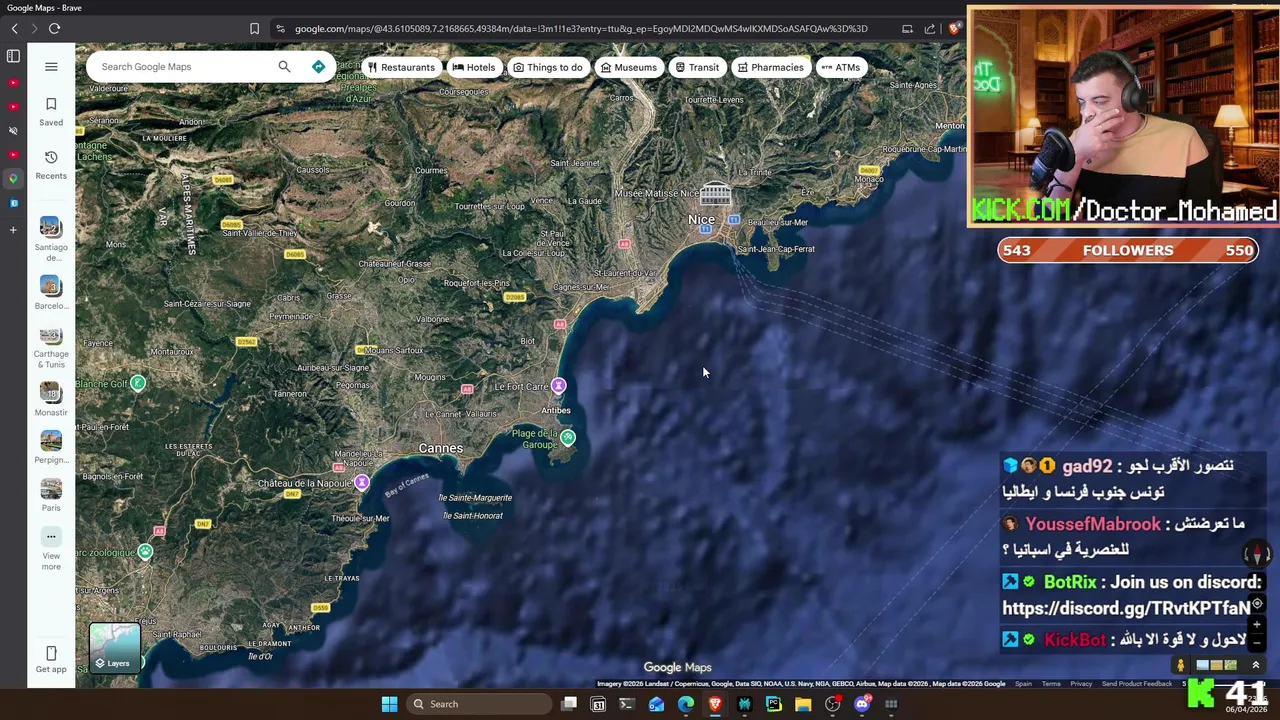
Task: Open the Santiago de... recent item
Action: (51, 238)
